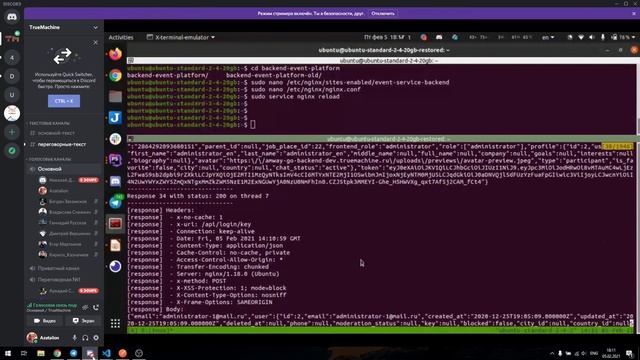Click the Видео button
Screen dimensions: 640x360
pyautogui.click(x=45, y=321)
